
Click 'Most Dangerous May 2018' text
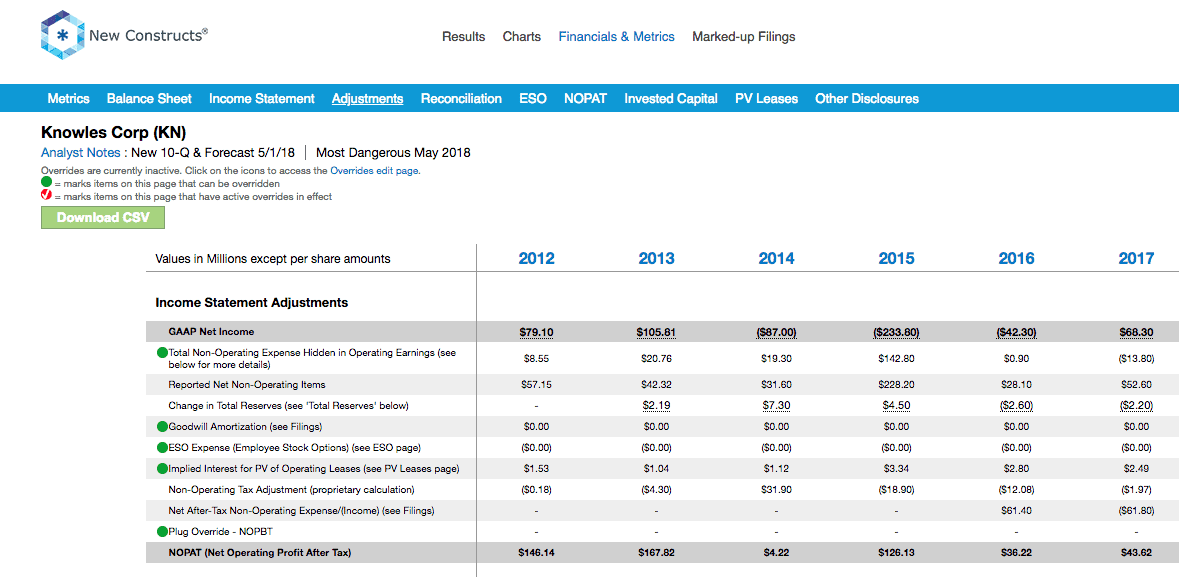pyautogui.click(x=393, y=153)
